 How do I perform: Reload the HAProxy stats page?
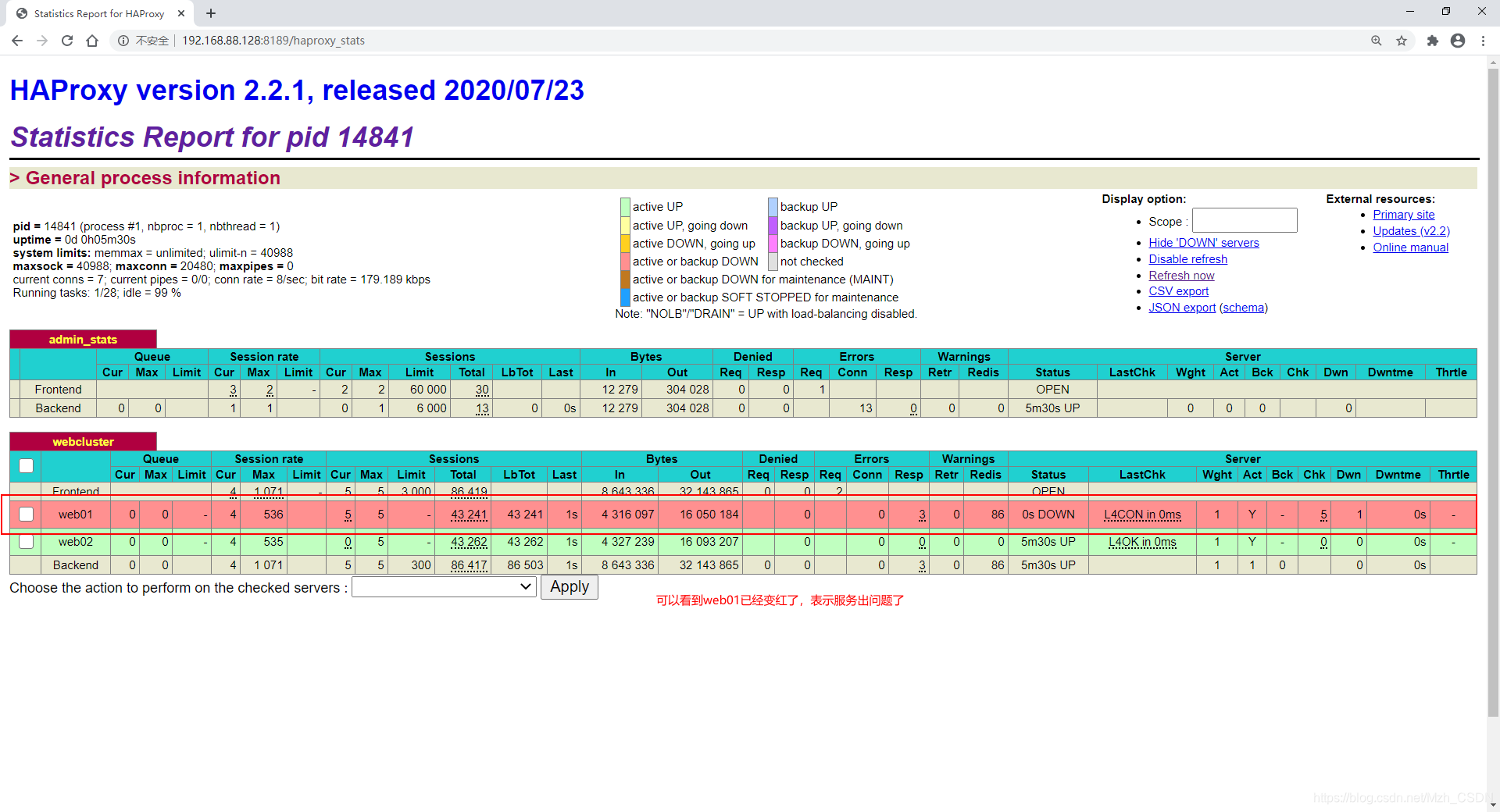67,41
